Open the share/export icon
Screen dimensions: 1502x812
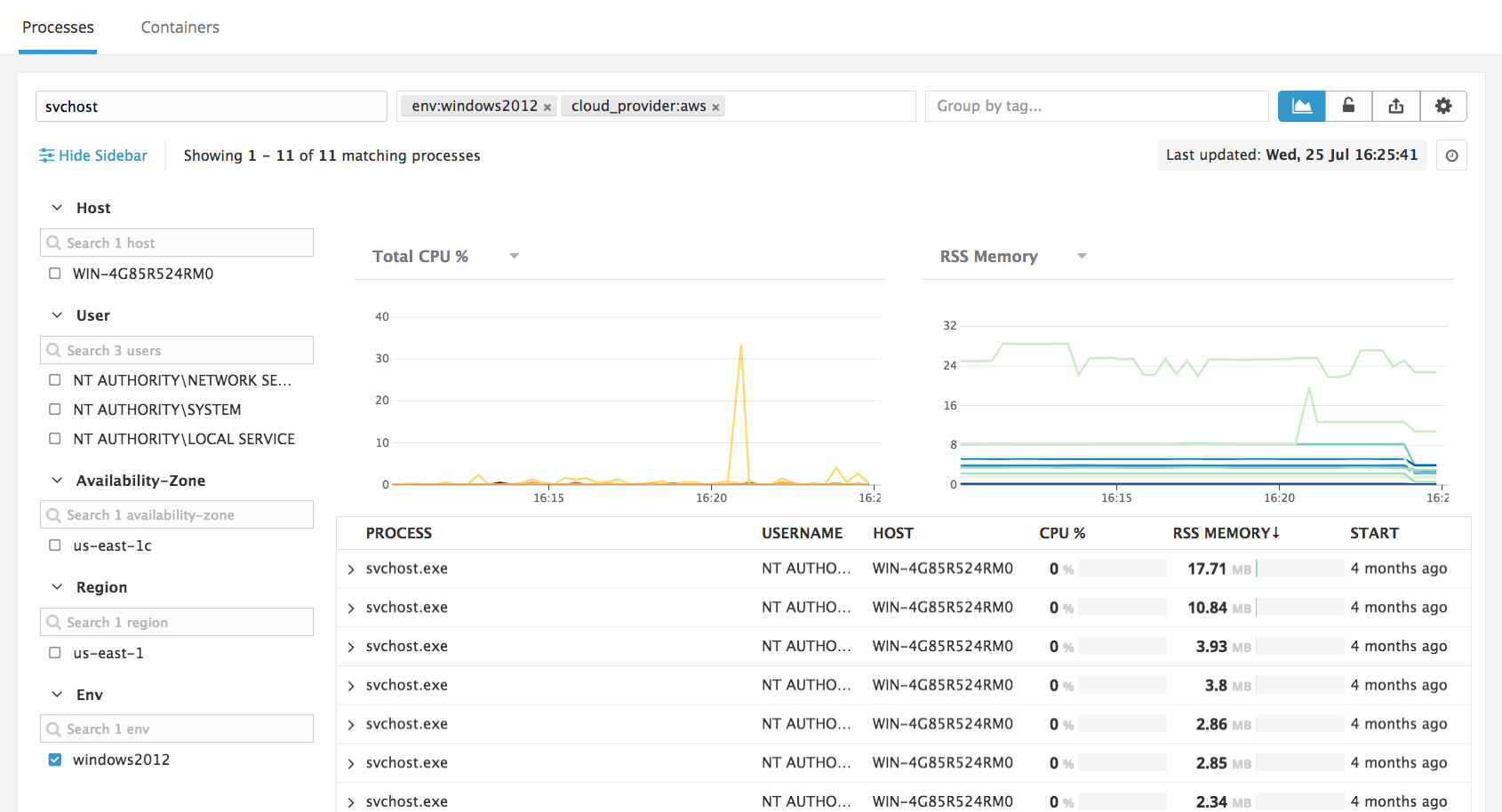click(1395, 106)
